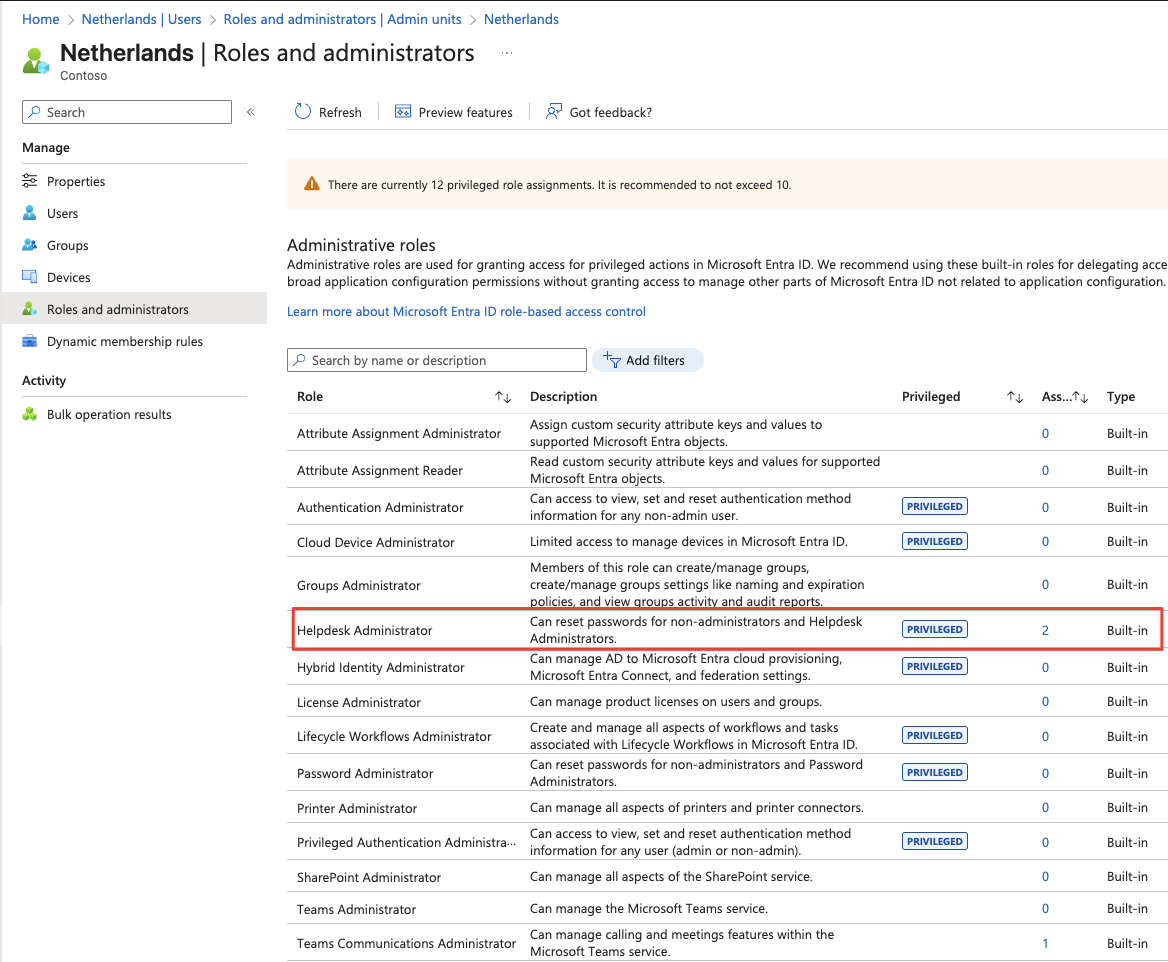Viewport: 1168px width, 962px height.
Task: Sort by Assignments column arrows
Action: (x=1080, y=397)
